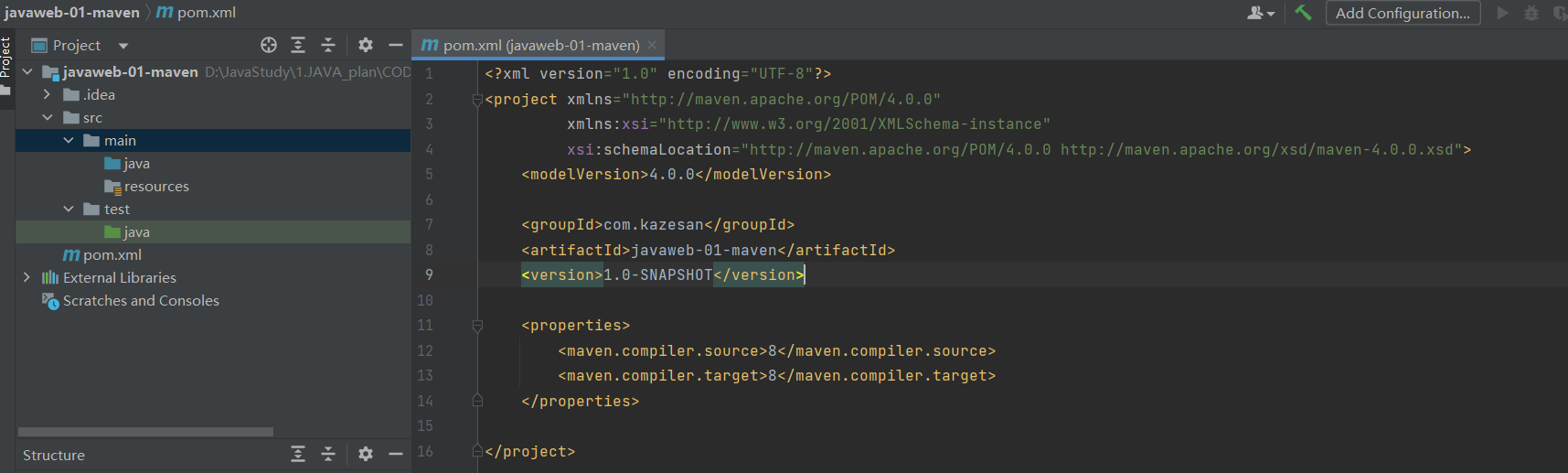Screen dimensions: 1568x473
Task: Click the Run triangle icon in the toolbar
Action: 1502,13
